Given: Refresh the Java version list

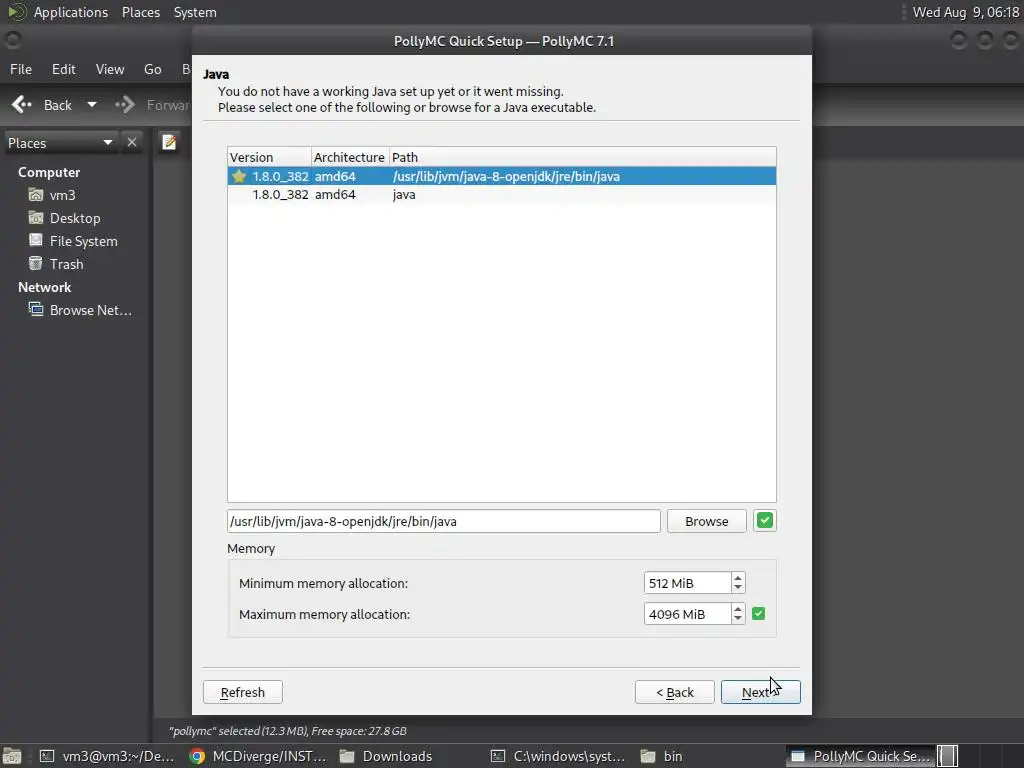Looking at the screenshot, I should (x=243, y=692).
